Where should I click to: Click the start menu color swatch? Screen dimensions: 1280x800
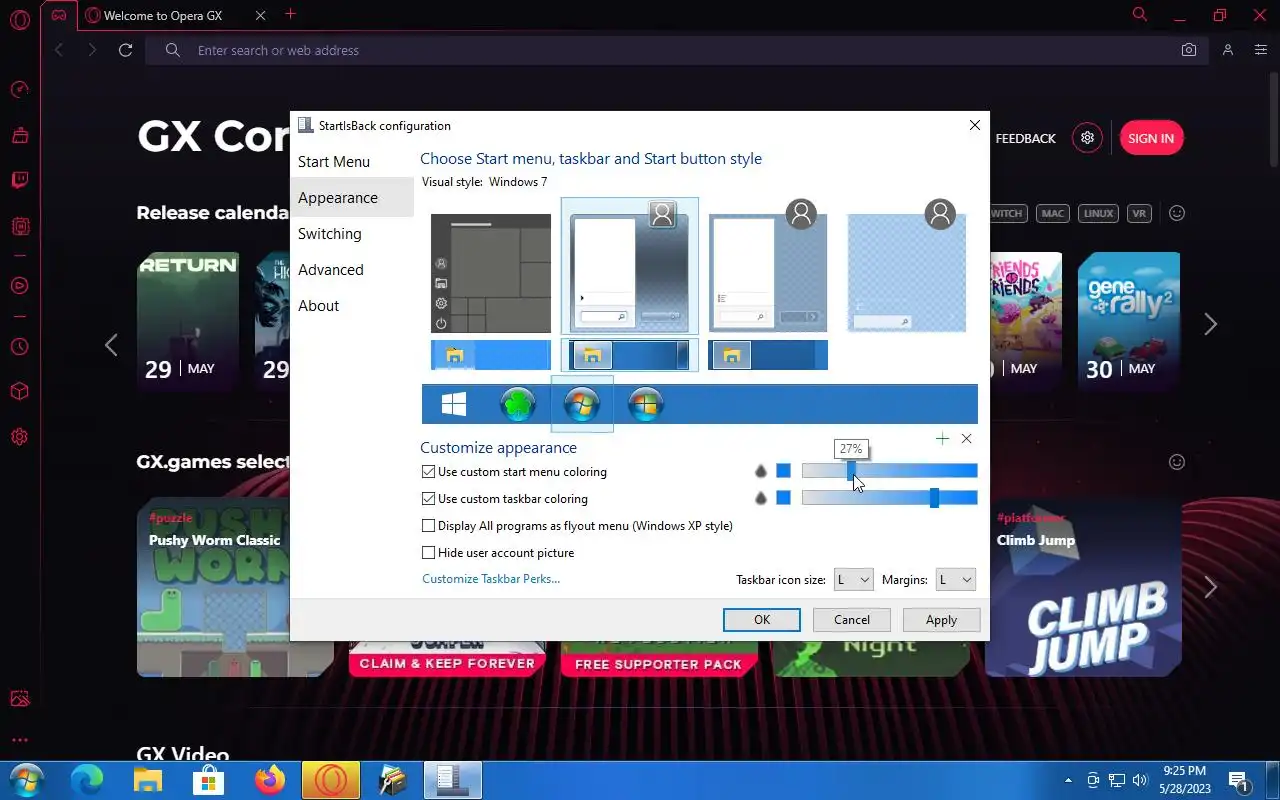tap(783, 471)
